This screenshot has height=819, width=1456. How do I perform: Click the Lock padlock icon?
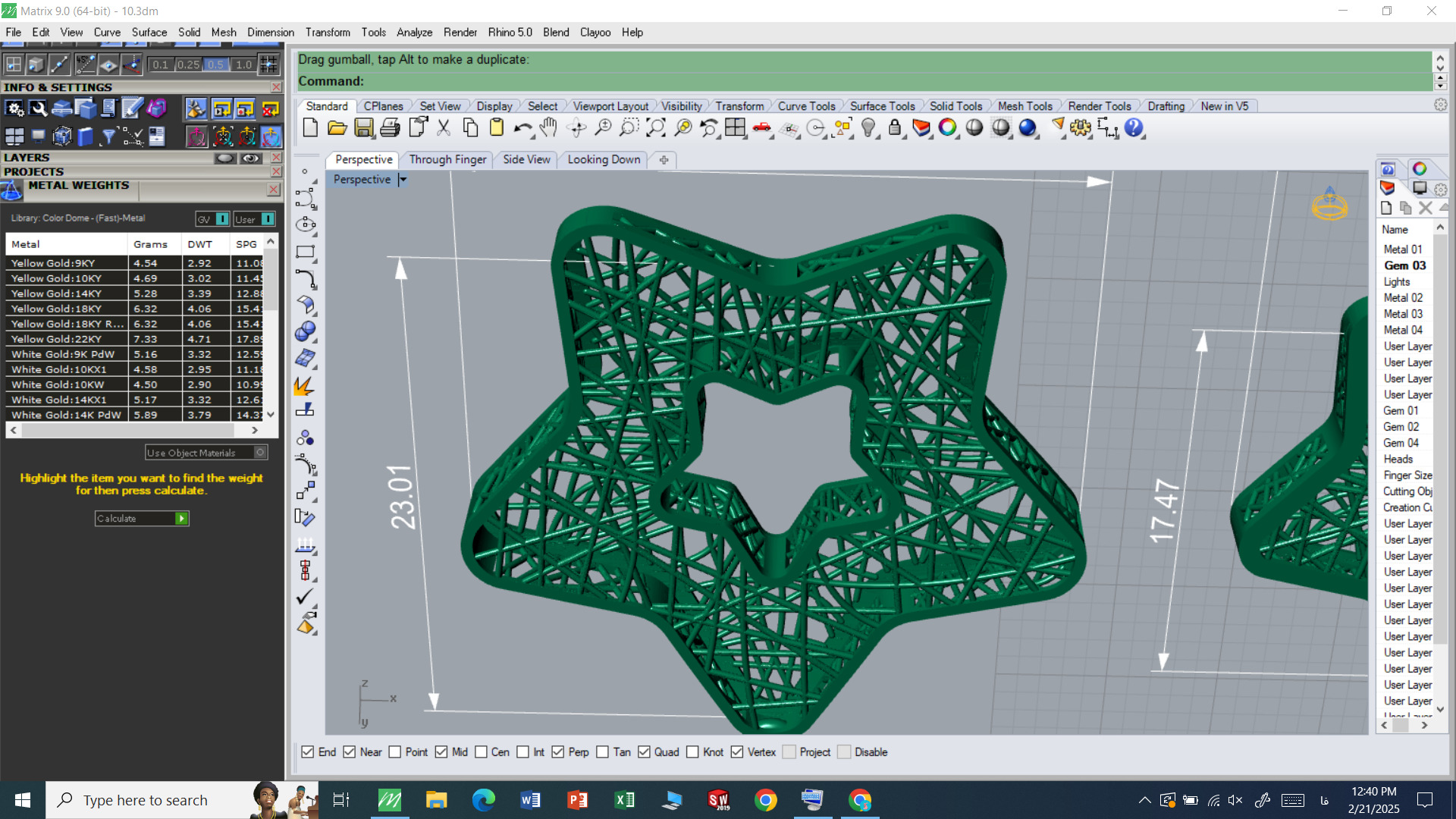point(895,128)
